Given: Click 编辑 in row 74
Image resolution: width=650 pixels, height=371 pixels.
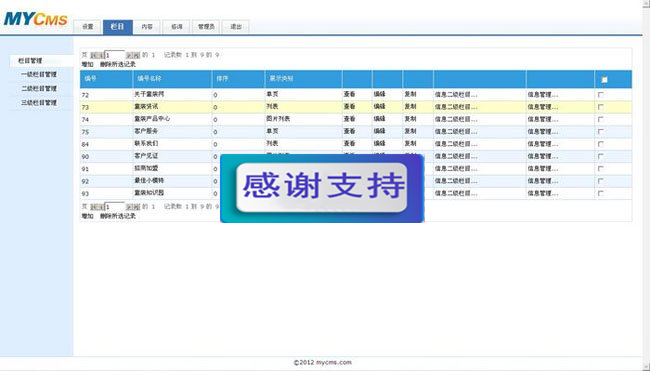Looking at the screenshot, I should (379, 119).
